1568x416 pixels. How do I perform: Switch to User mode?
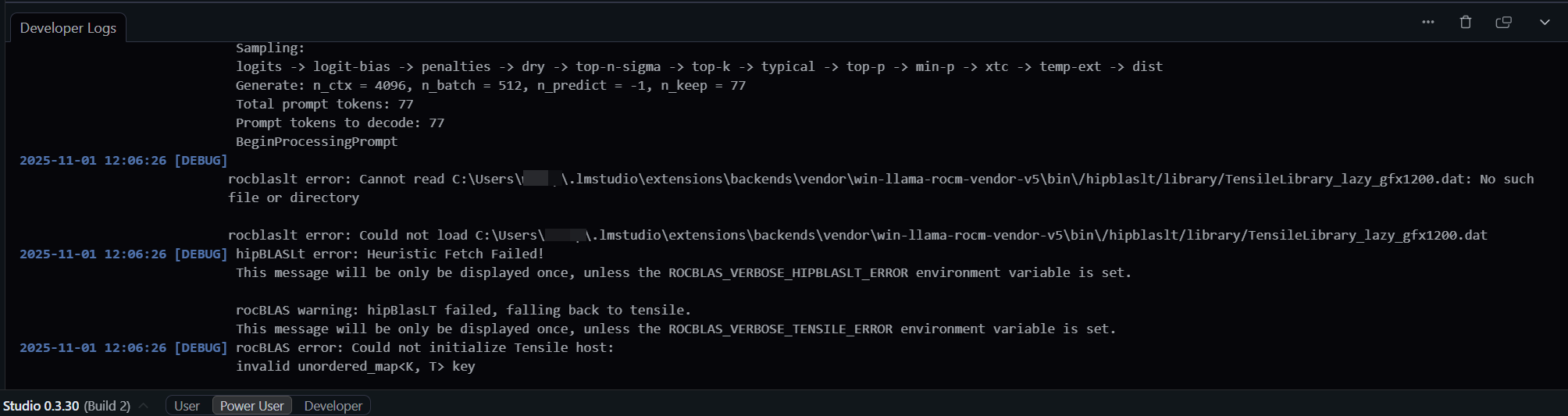(187, 406)
